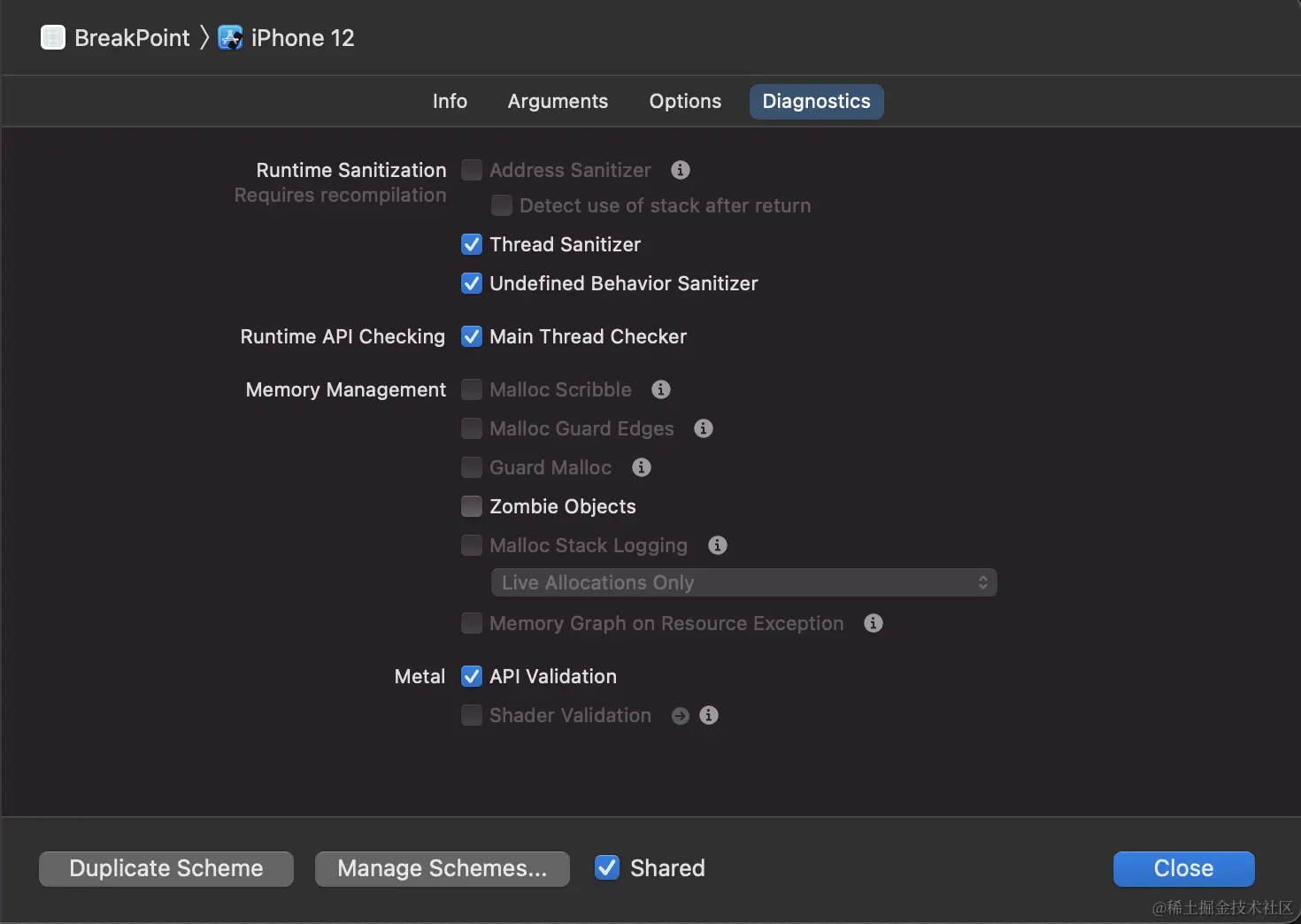The width and height of the screenshot is (1301, 924).
Task: Switch to the Options tab
Action: [685, 102]
